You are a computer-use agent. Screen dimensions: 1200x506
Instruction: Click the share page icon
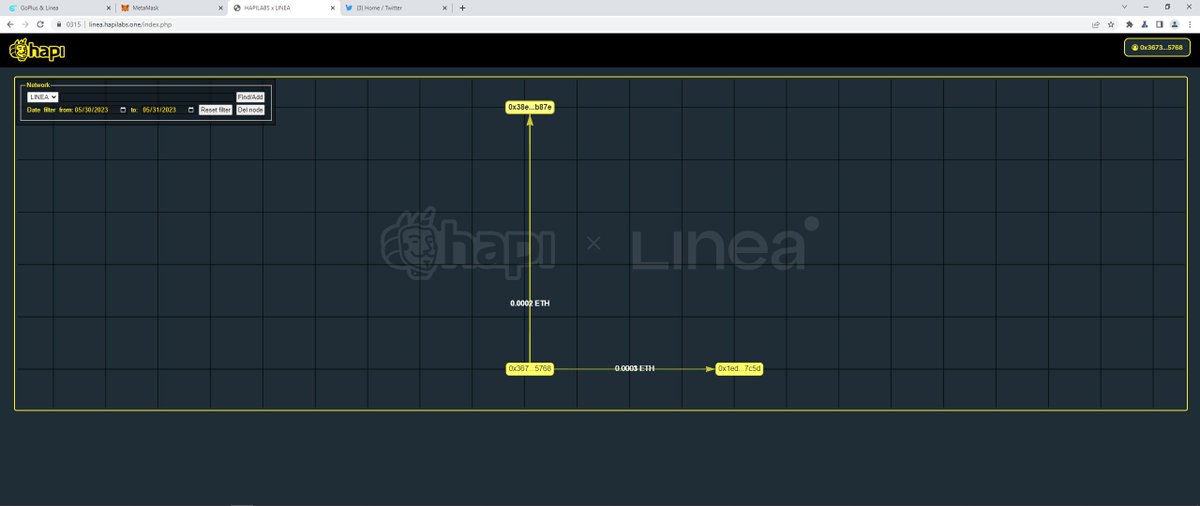pos(1097,24)
